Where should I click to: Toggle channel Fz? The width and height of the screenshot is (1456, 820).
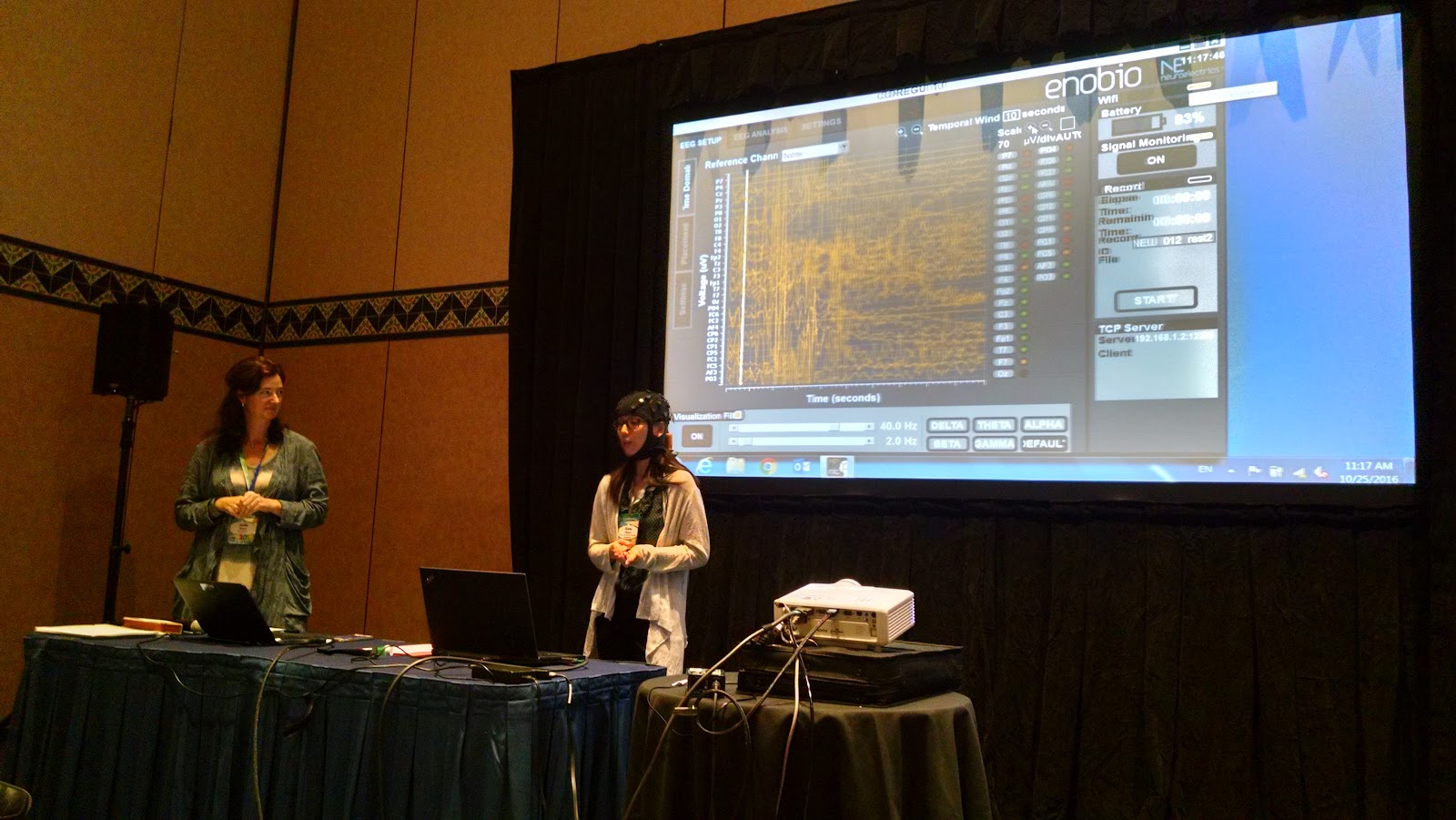point(1003,302)
